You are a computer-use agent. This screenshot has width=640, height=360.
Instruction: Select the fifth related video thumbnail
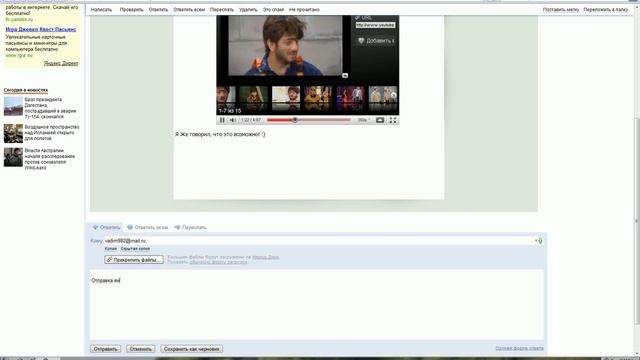tap(350, 98)
